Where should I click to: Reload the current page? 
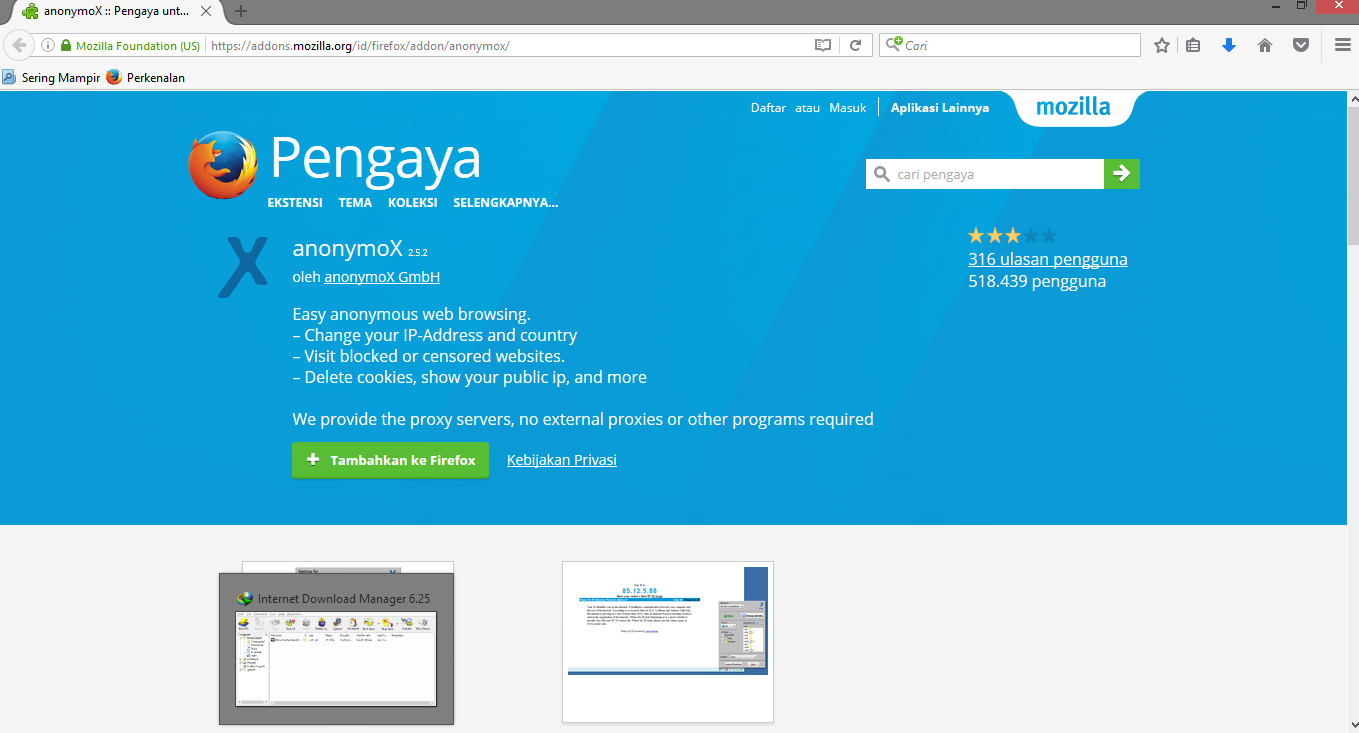[x=855, y=45]
